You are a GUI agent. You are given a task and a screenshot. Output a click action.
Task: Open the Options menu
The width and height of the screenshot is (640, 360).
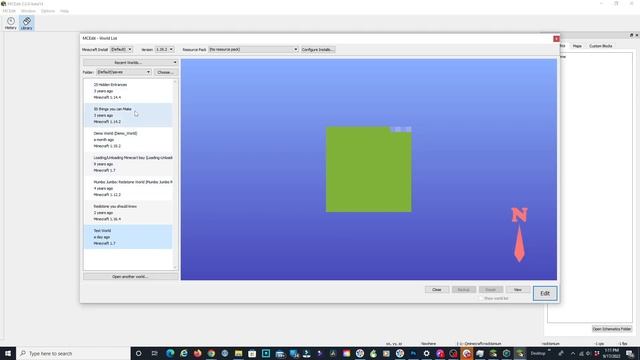tap(48, 11)
